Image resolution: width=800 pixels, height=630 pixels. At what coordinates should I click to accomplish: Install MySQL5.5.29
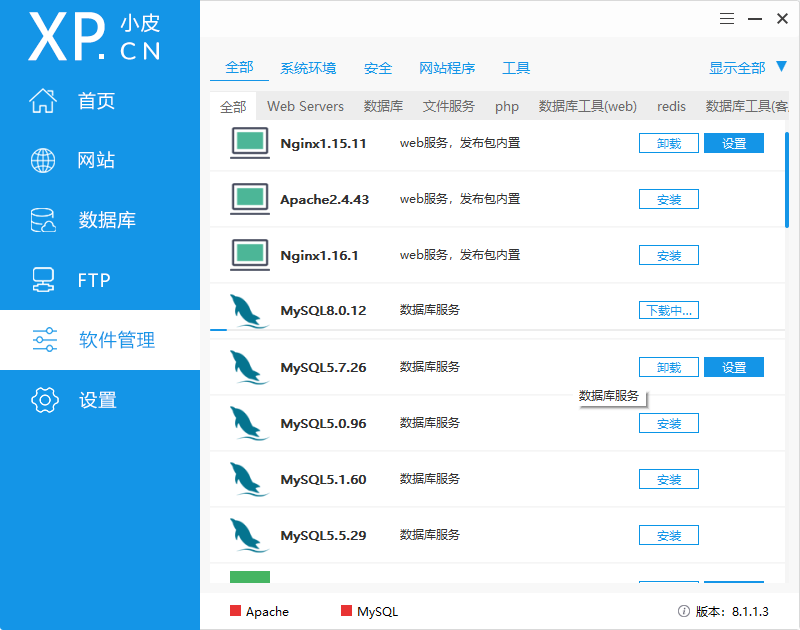click(669, 536)
